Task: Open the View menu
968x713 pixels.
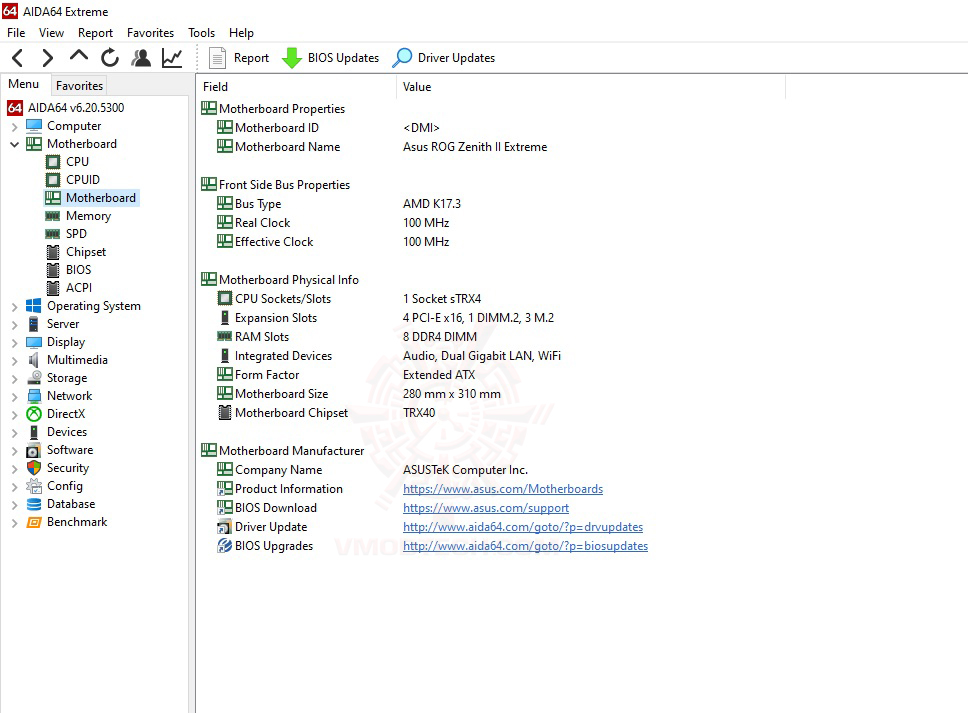Action: click(x=51, y=33)
